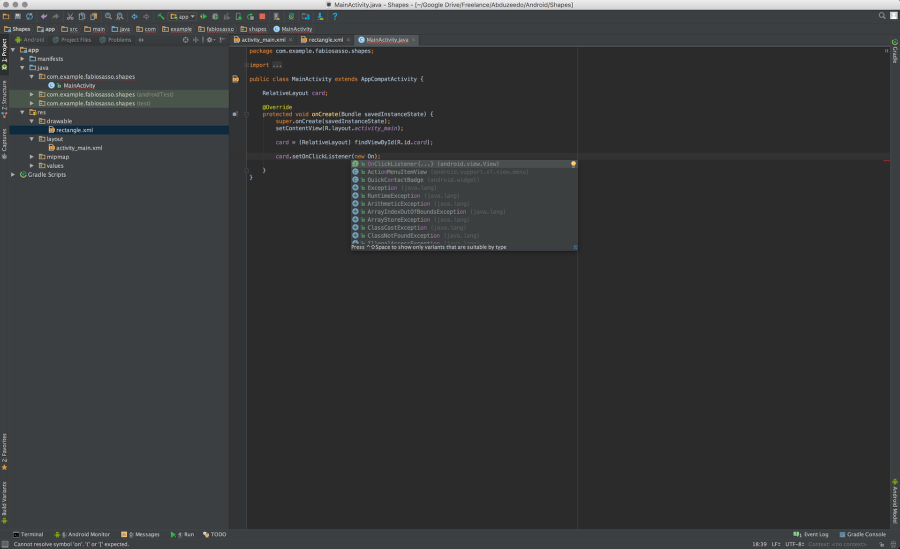900x549 pixels.
Task: Choose ClassCastException completion suggestion
Action: [x=464, y=227]
